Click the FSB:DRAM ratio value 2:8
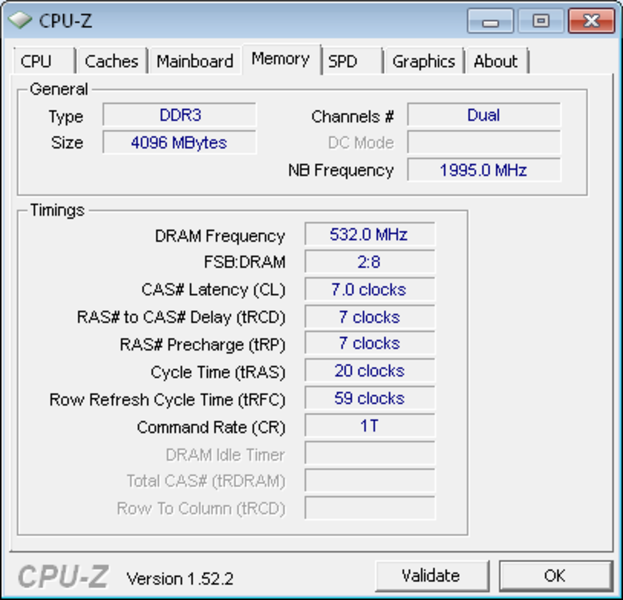Viewport: 623px width, 600px height. point(370,262)
